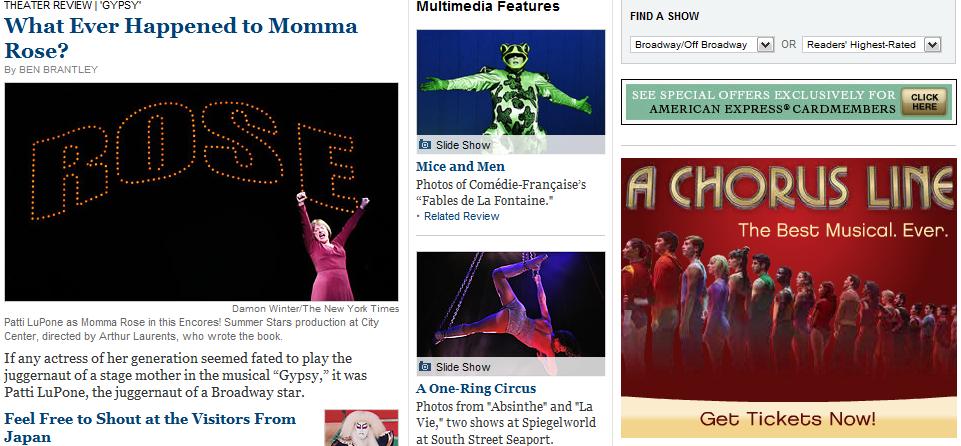Click camera icon on circus Slide Show

pos(425,366)
